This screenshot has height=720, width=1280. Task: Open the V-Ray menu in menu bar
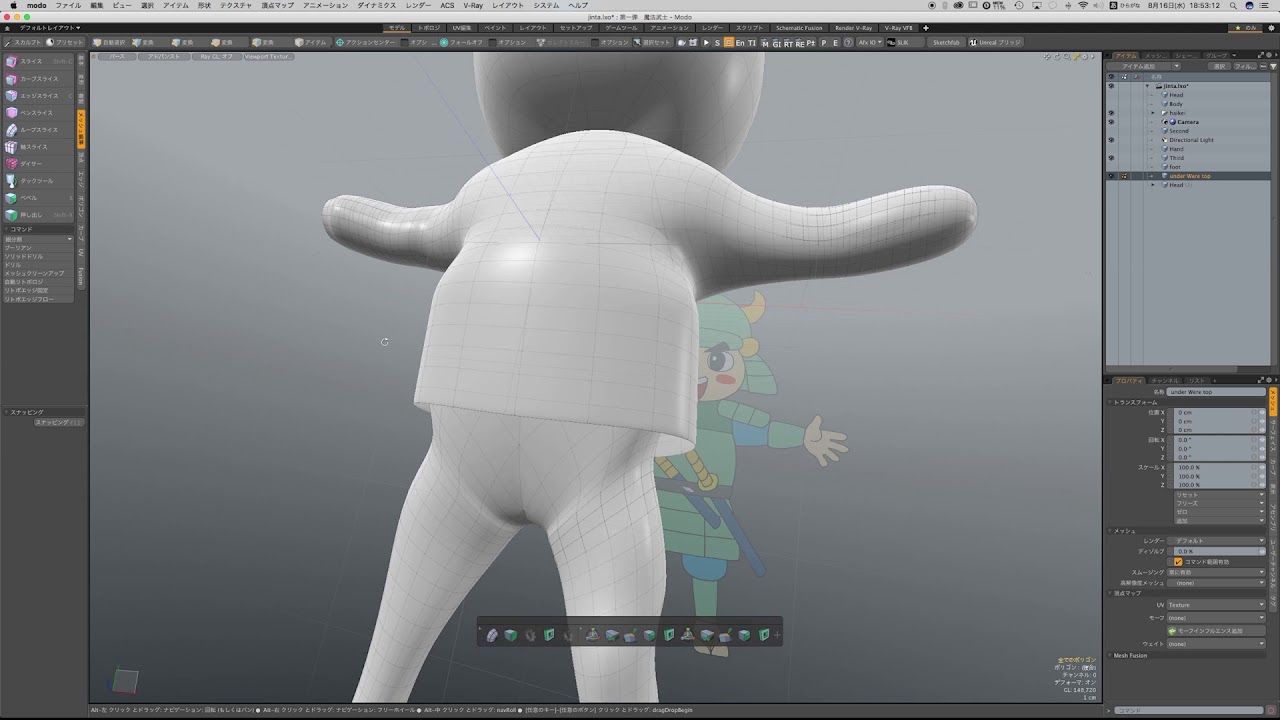473,5
